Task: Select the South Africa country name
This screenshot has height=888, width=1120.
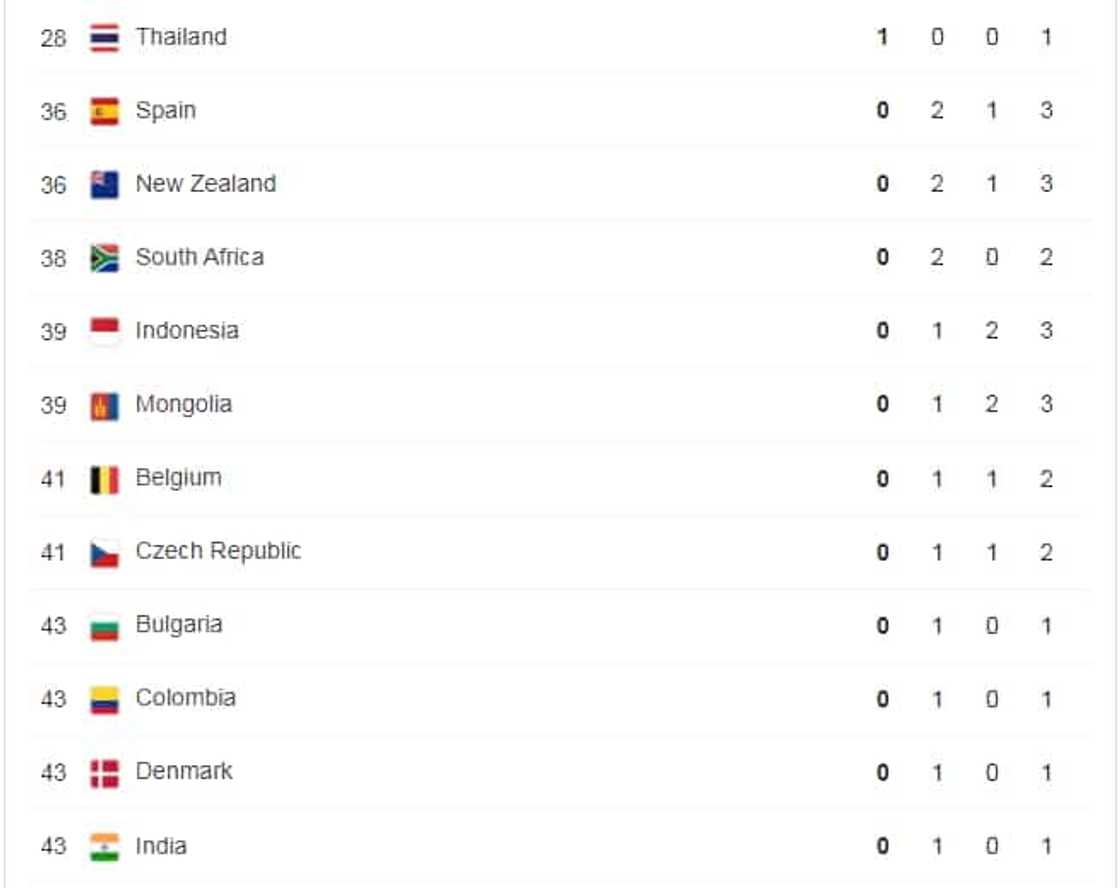Action: point(199,257)
